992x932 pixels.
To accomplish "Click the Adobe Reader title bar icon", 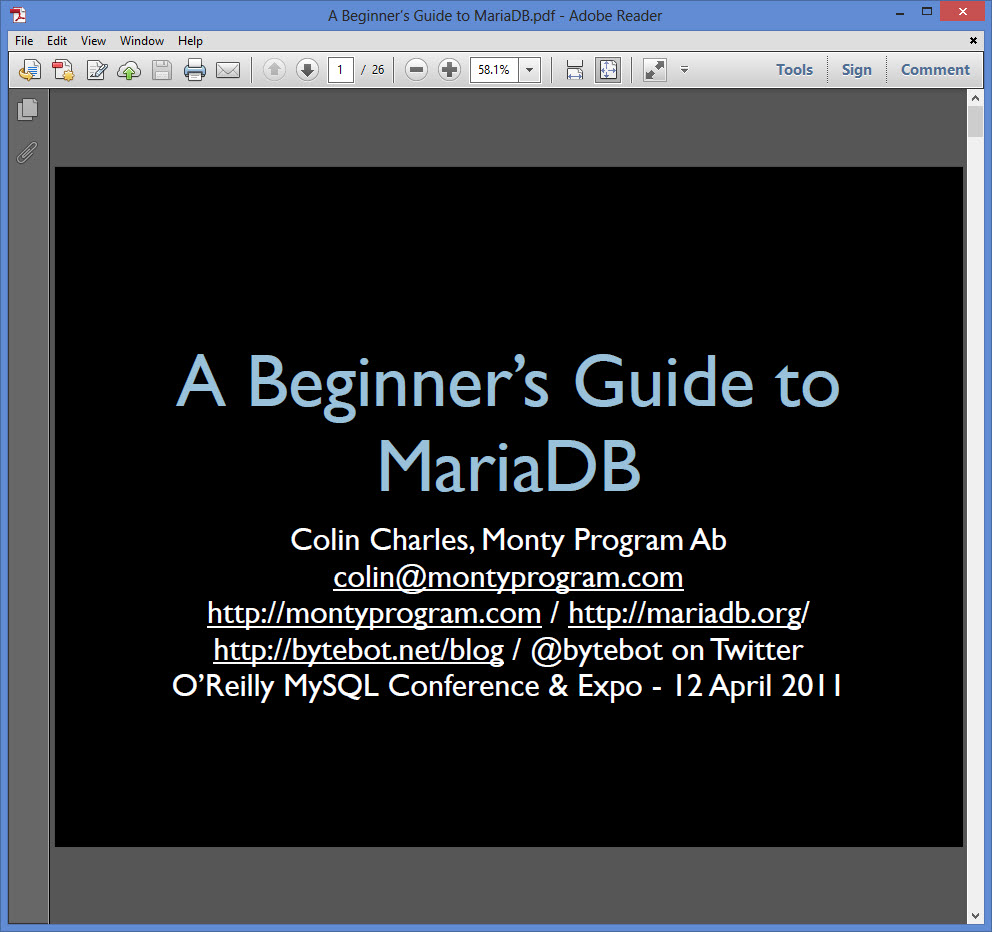I will 18,15.
